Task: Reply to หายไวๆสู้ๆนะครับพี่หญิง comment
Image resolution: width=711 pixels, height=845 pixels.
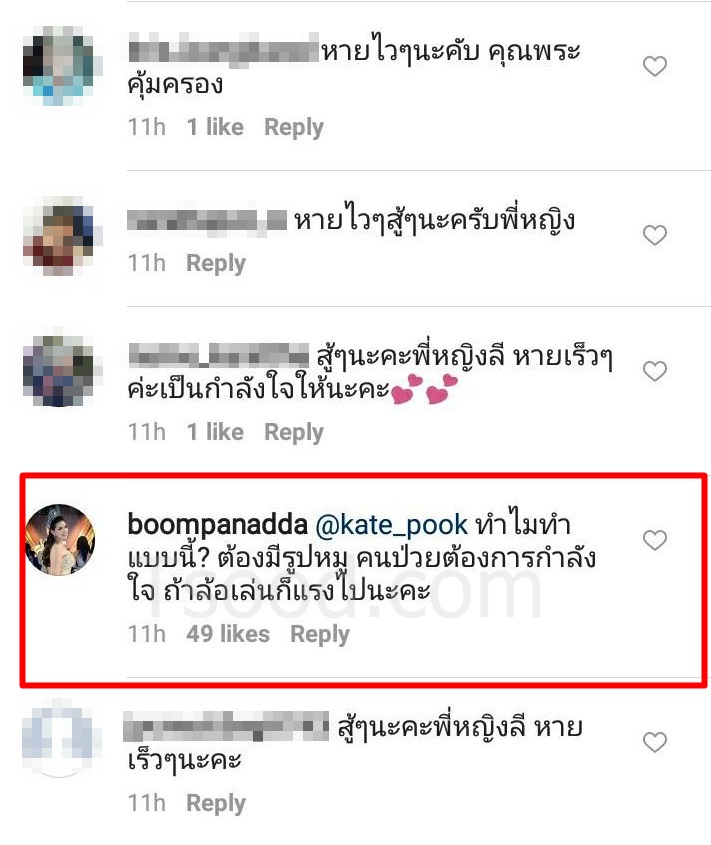Action: (x=216, y=264)
